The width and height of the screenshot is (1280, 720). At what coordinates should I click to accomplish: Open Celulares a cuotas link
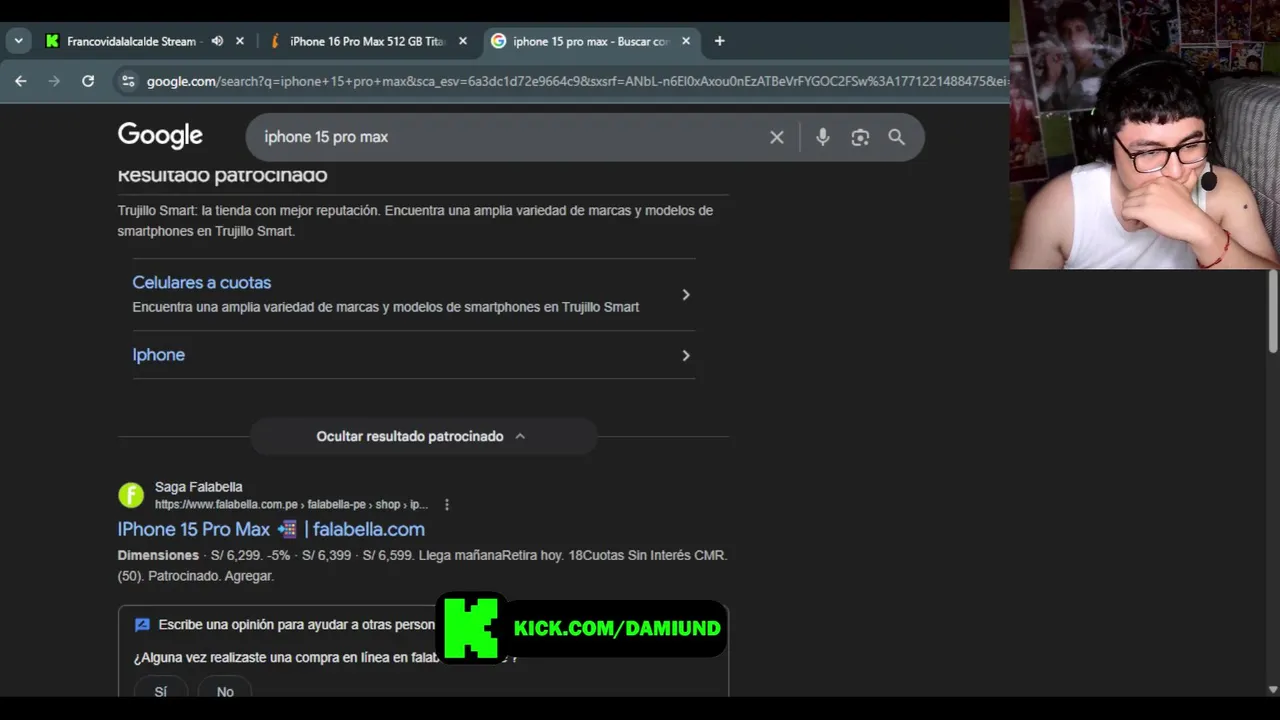[x=201, y=282]
